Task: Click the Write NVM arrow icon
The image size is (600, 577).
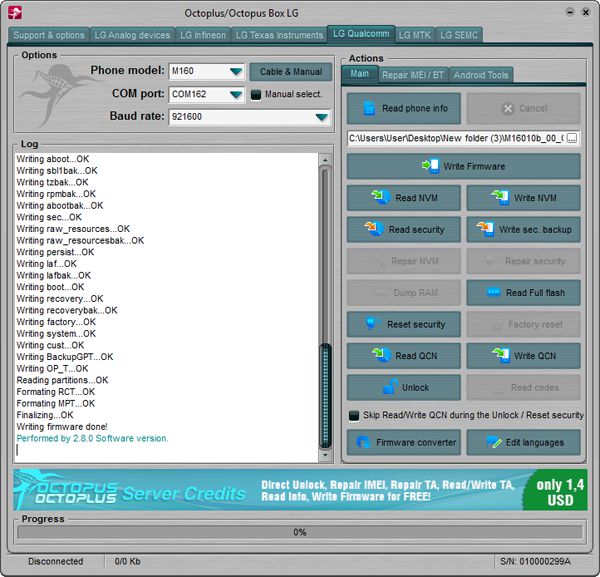Action: [x=500, y=197]
